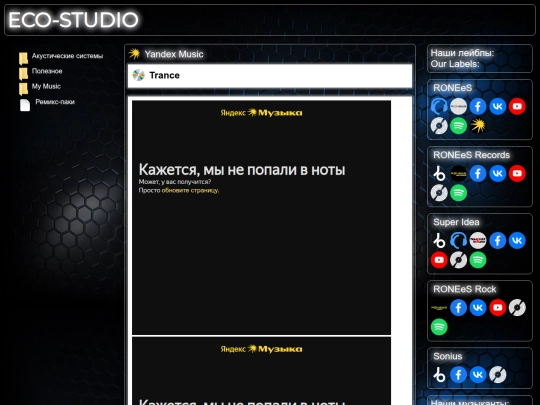540x405 pixels.
Task: Click Яндекс Музыка logo in first player
Action: pyautogui.click(x=261, y=113)
